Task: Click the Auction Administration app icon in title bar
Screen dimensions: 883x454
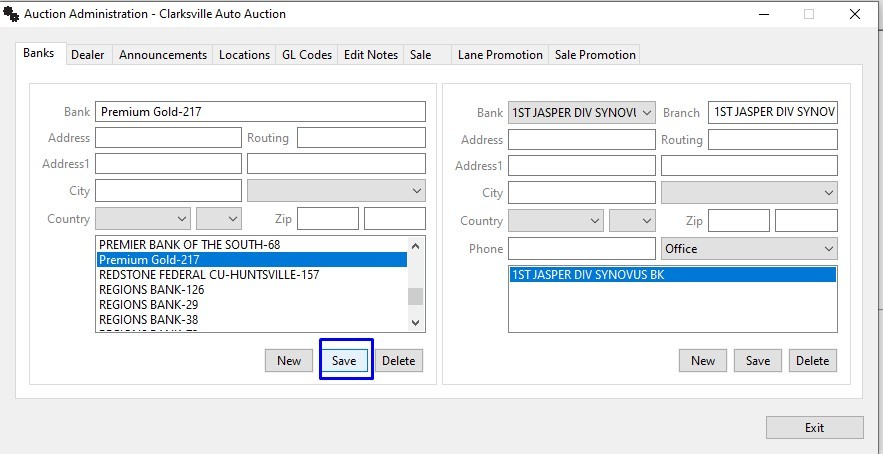Action: 12,14
